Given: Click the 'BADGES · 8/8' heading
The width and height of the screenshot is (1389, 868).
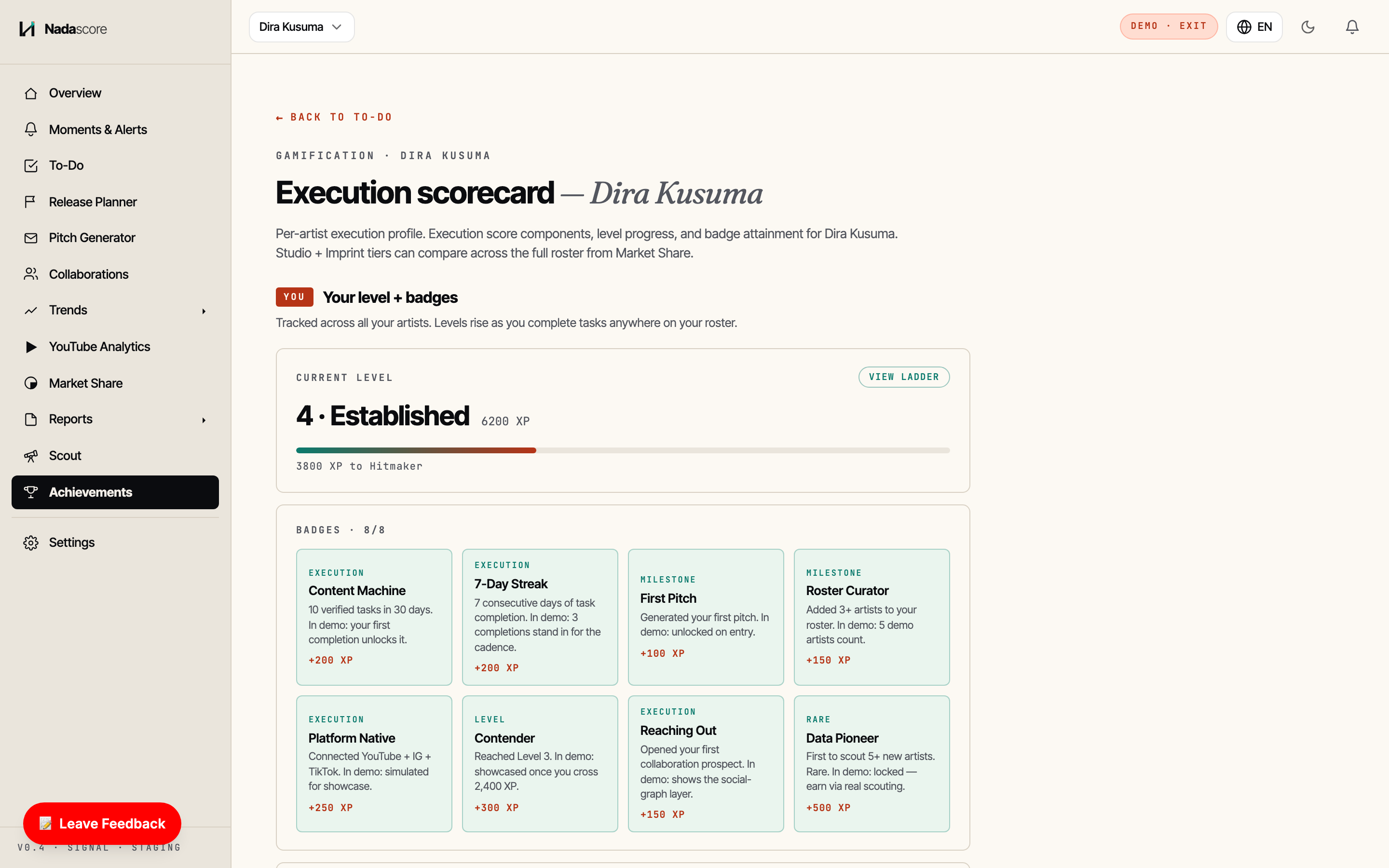Looking at the screenshot, I should click(341, 530).
